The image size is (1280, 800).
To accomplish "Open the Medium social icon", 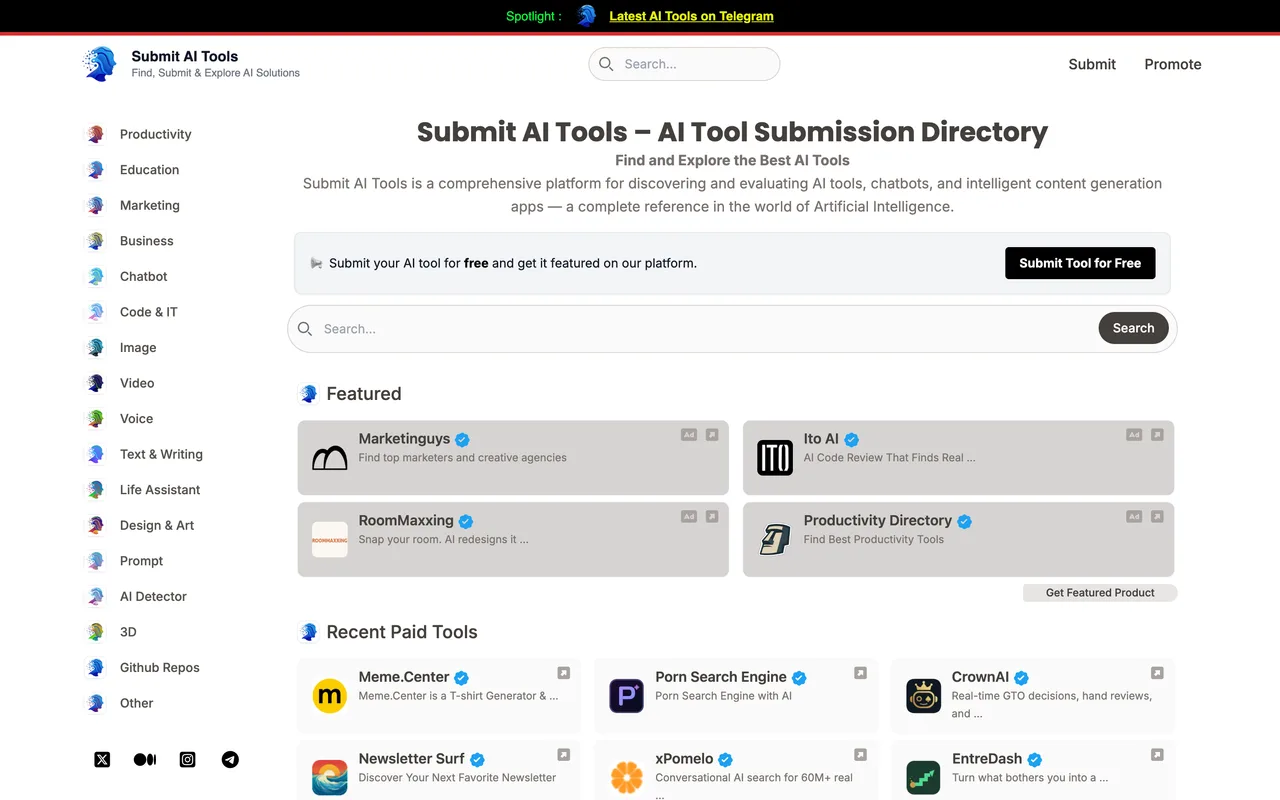I will coord(145,760).
